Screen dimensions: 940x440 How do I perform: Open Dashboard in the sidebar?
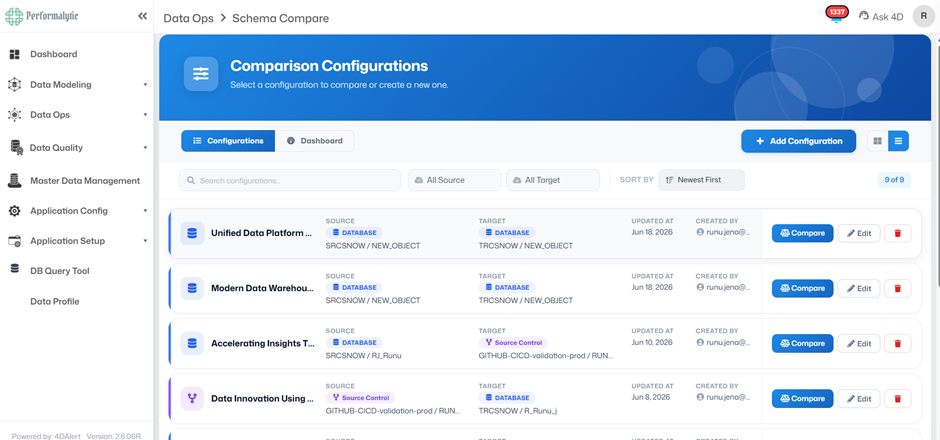[x=53, y=55]
